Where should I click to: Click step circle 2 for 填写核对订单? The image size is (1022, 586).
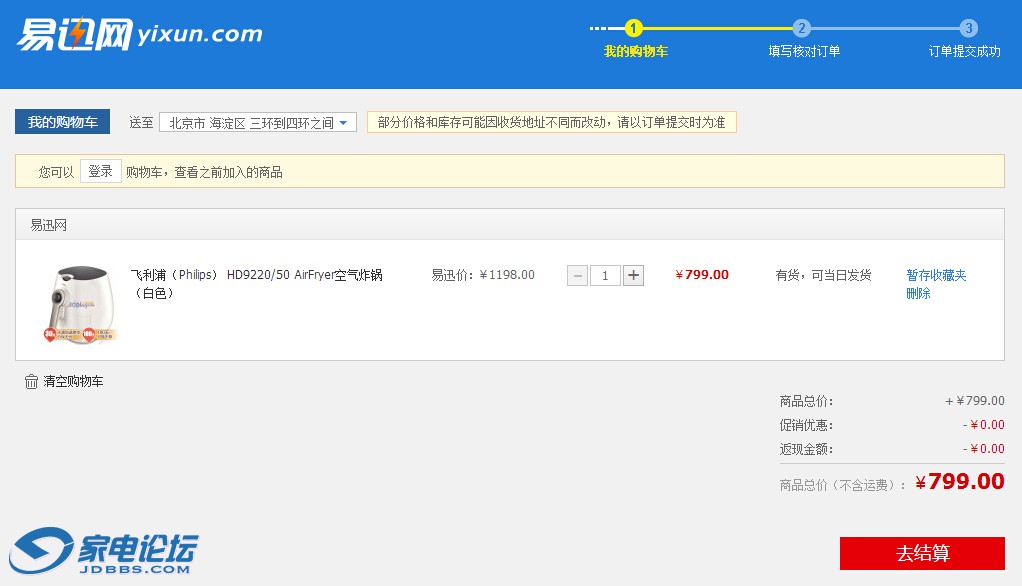click(x=802, y=30)
